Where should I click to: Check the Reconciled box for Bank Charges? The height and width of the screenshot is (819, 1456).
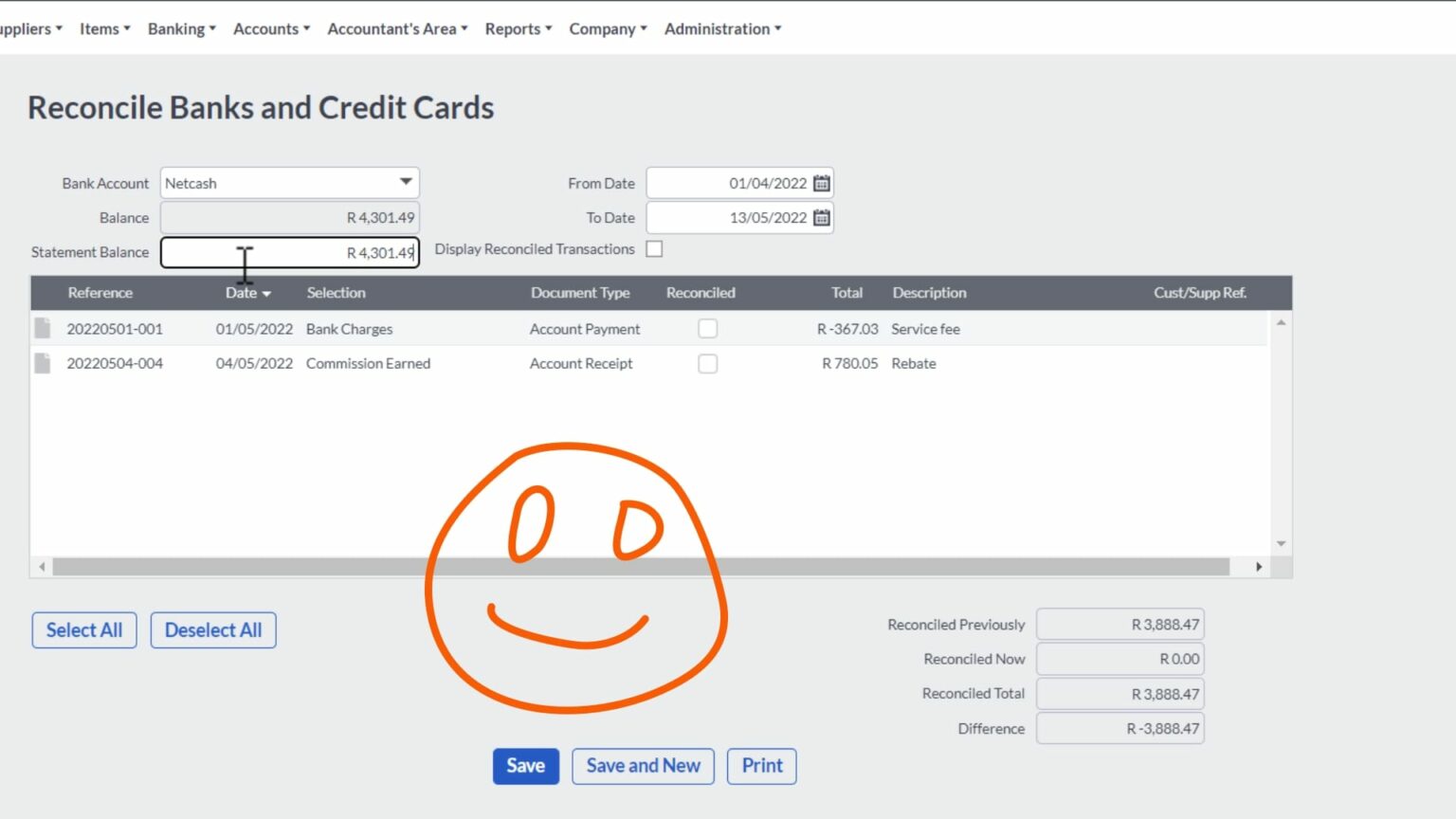coord(708,328)
